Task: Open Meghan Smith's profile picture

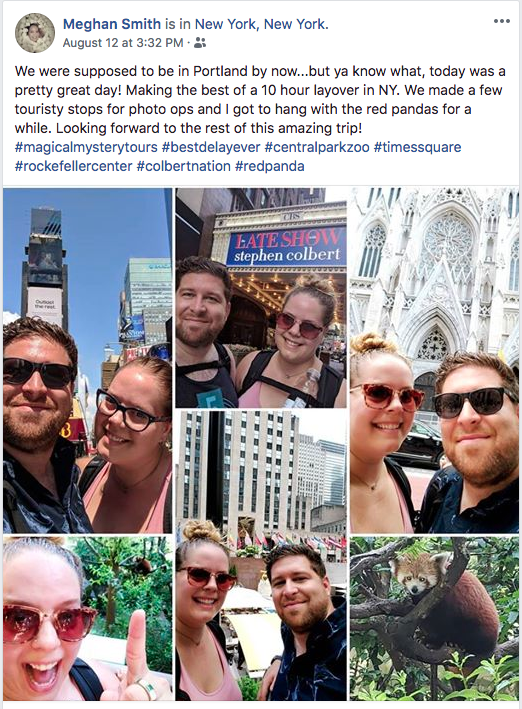Action: pos(35,33)
